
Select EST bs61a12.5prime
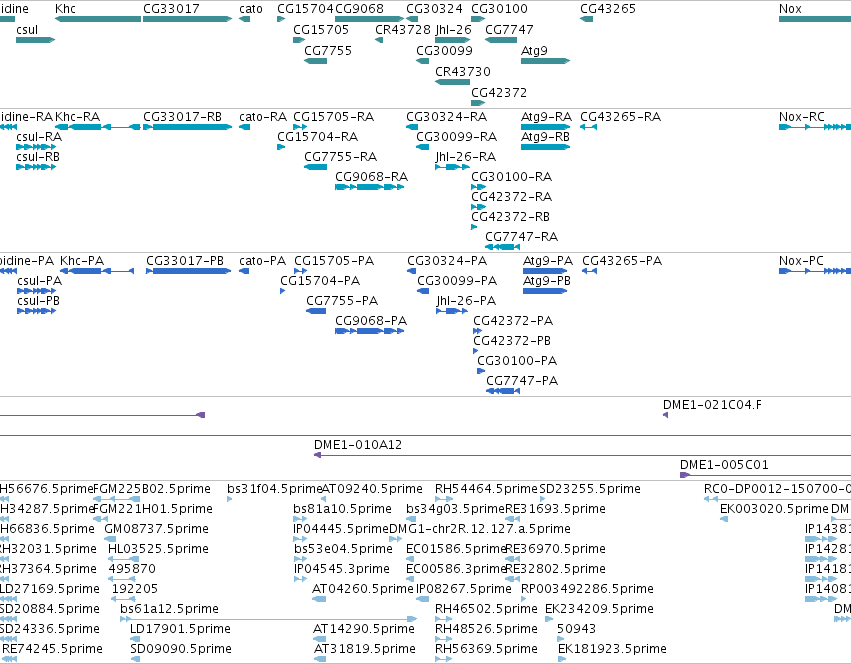269,619
